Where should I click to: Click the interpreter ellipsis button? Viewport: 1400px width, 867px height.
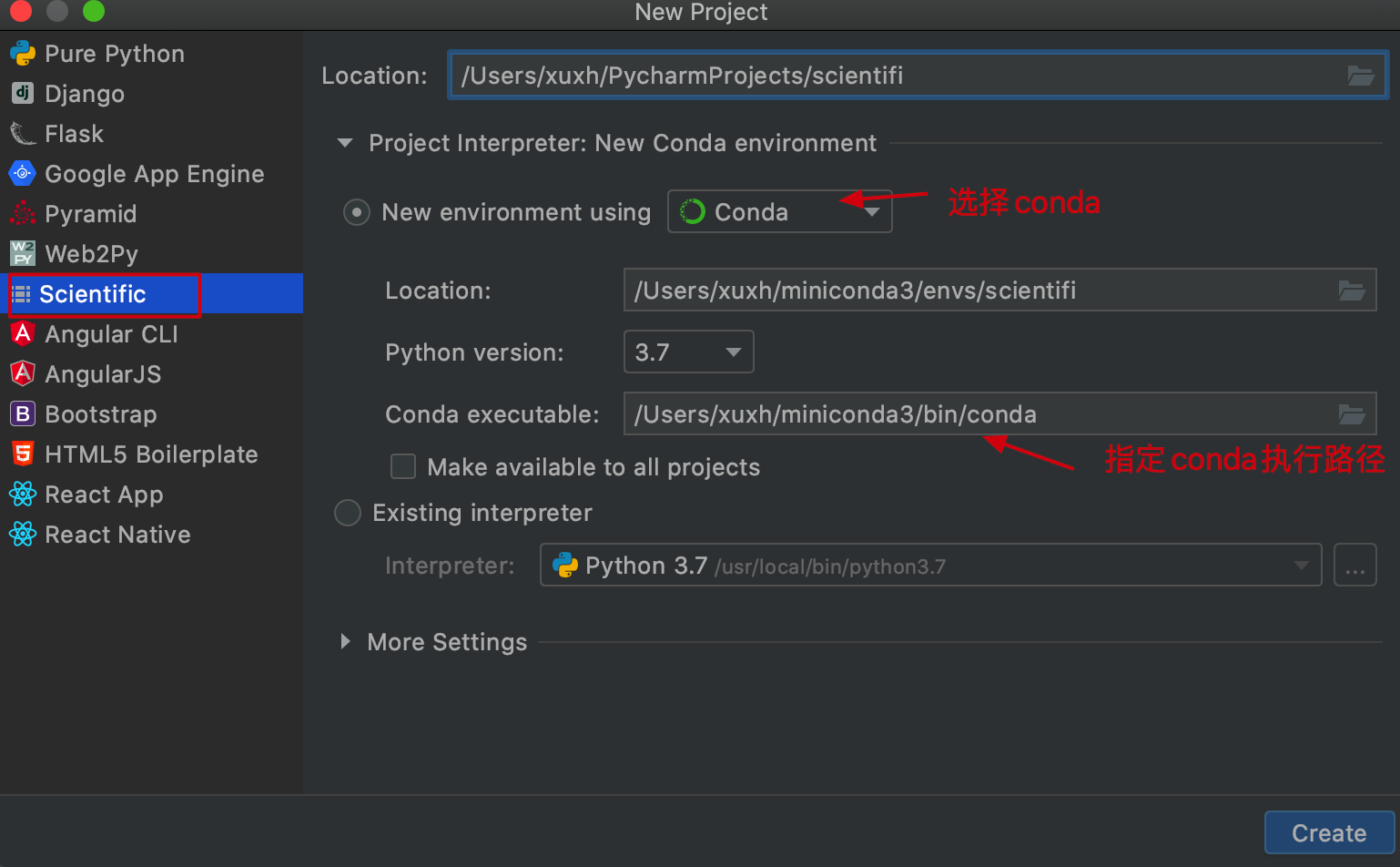point(1354,566)
